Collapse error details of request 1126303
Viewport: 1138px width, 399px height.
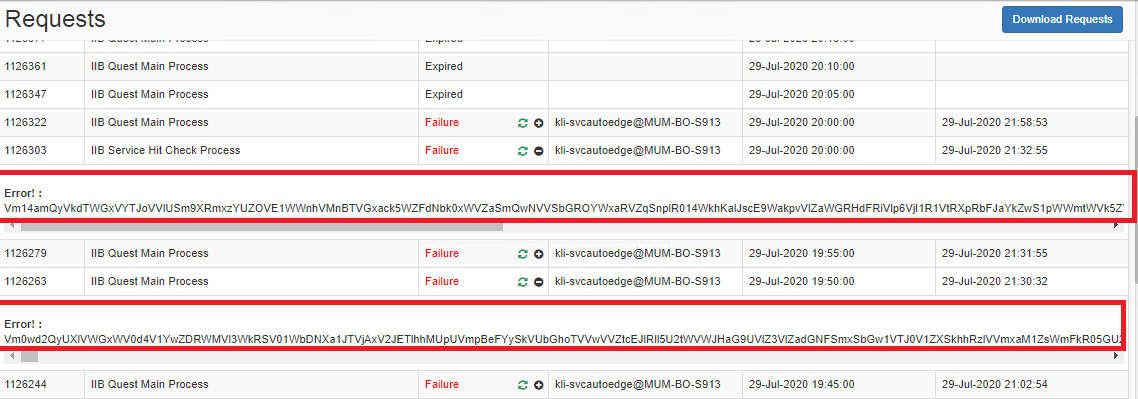click(x=539, y=151)
